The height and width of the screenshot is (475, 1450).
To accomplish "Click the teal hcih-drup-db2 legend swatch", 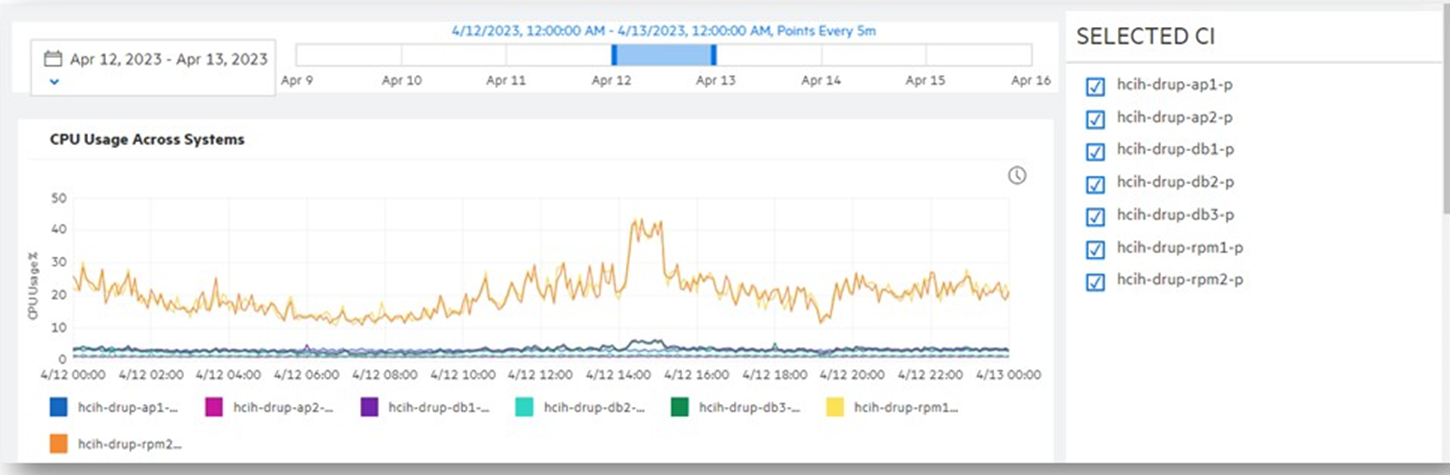I will pos(524,407).
